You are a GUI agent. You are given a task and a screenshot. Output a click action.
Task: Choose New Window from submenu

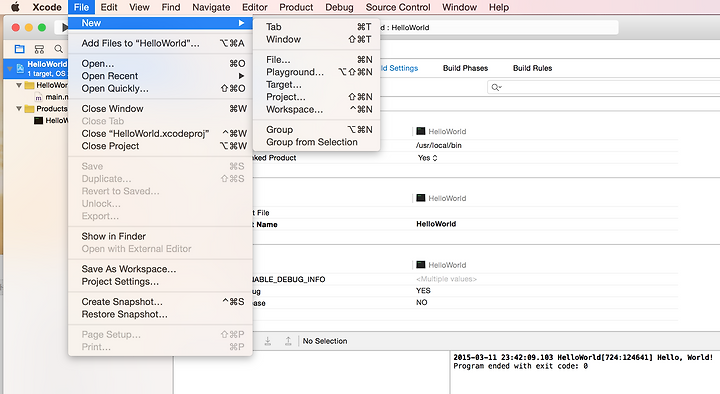pos(317,39)
